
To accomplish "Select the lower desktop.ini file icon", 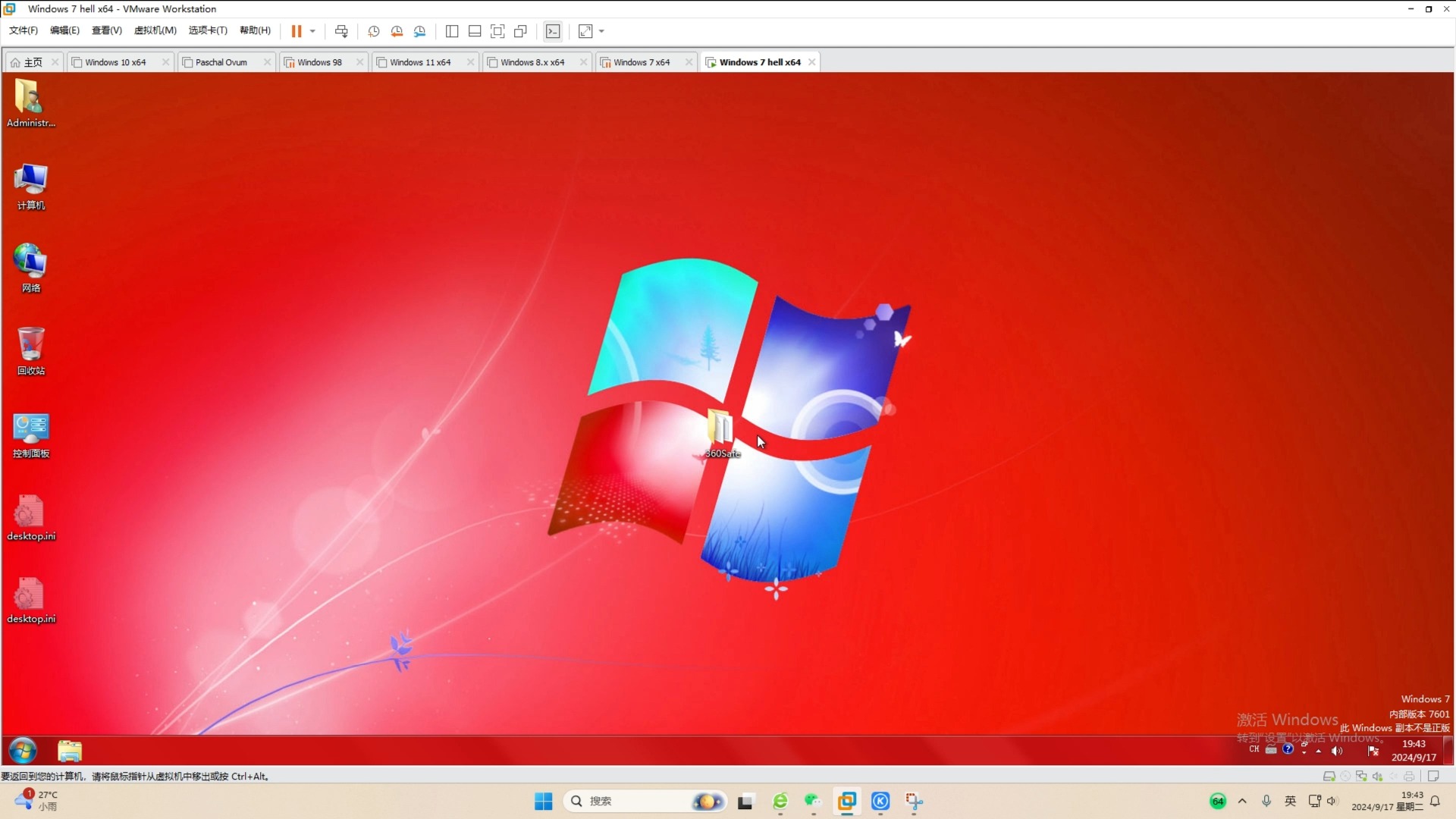I will coord(31,600).
